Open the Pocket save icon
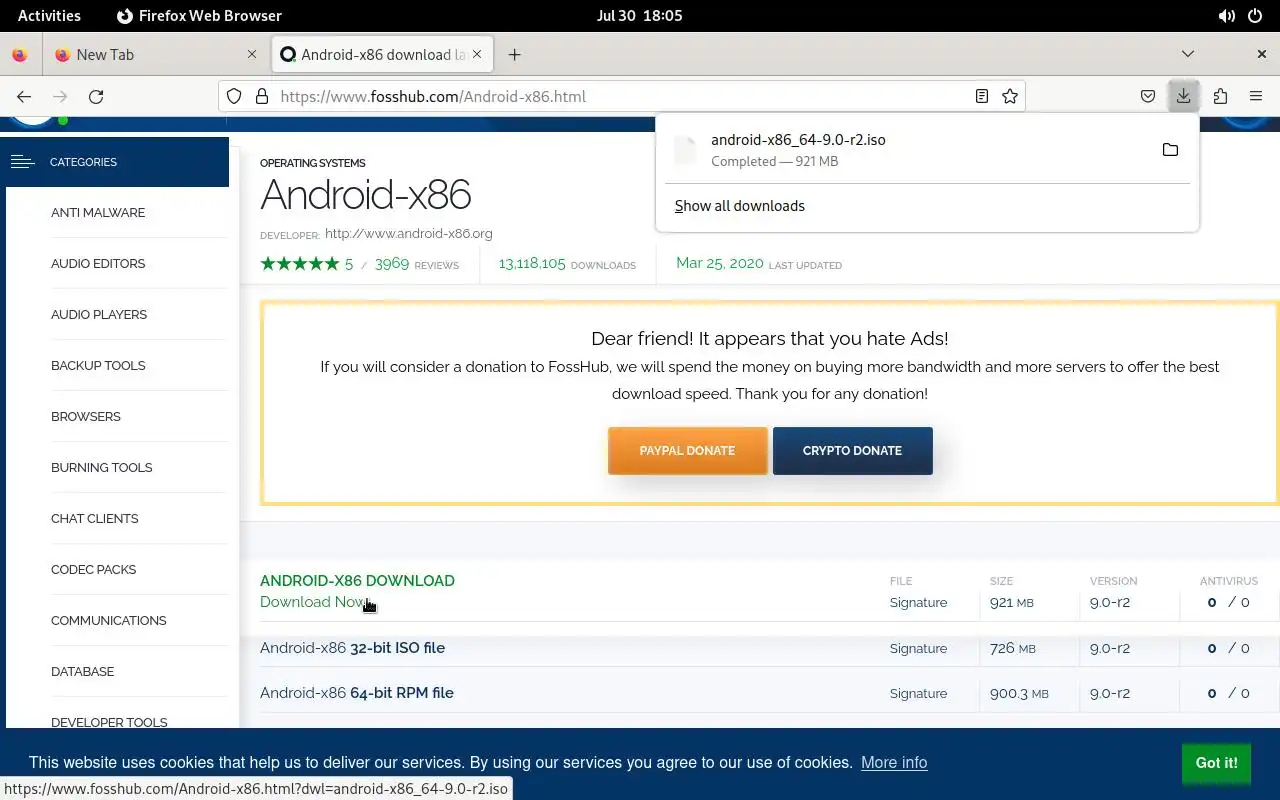Image resolution: width=1280 pixels, height=800 pixels. pos(1148,96)
